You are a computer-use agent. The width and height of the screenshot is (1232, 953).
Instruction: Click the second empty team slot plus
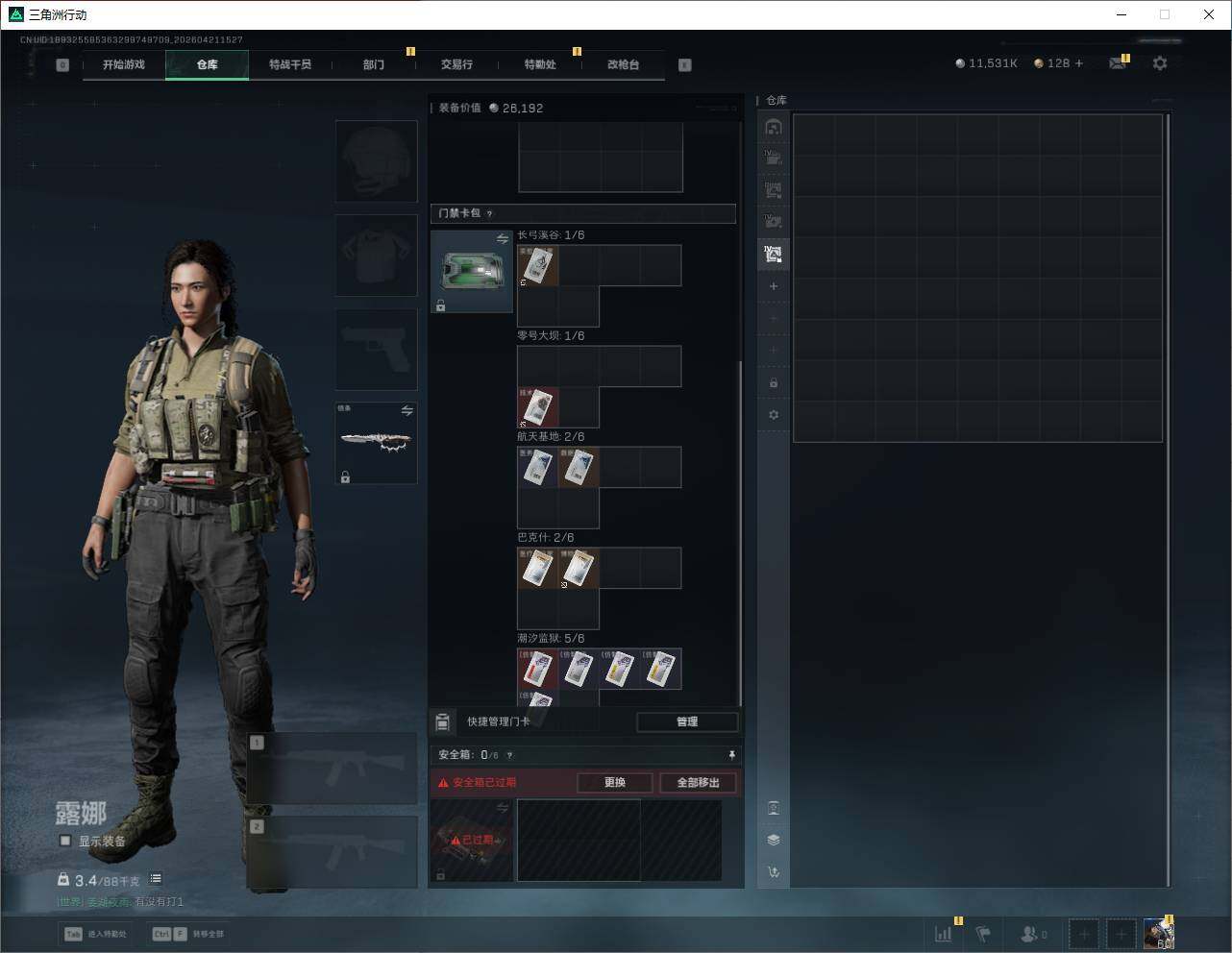[1121, 933]
